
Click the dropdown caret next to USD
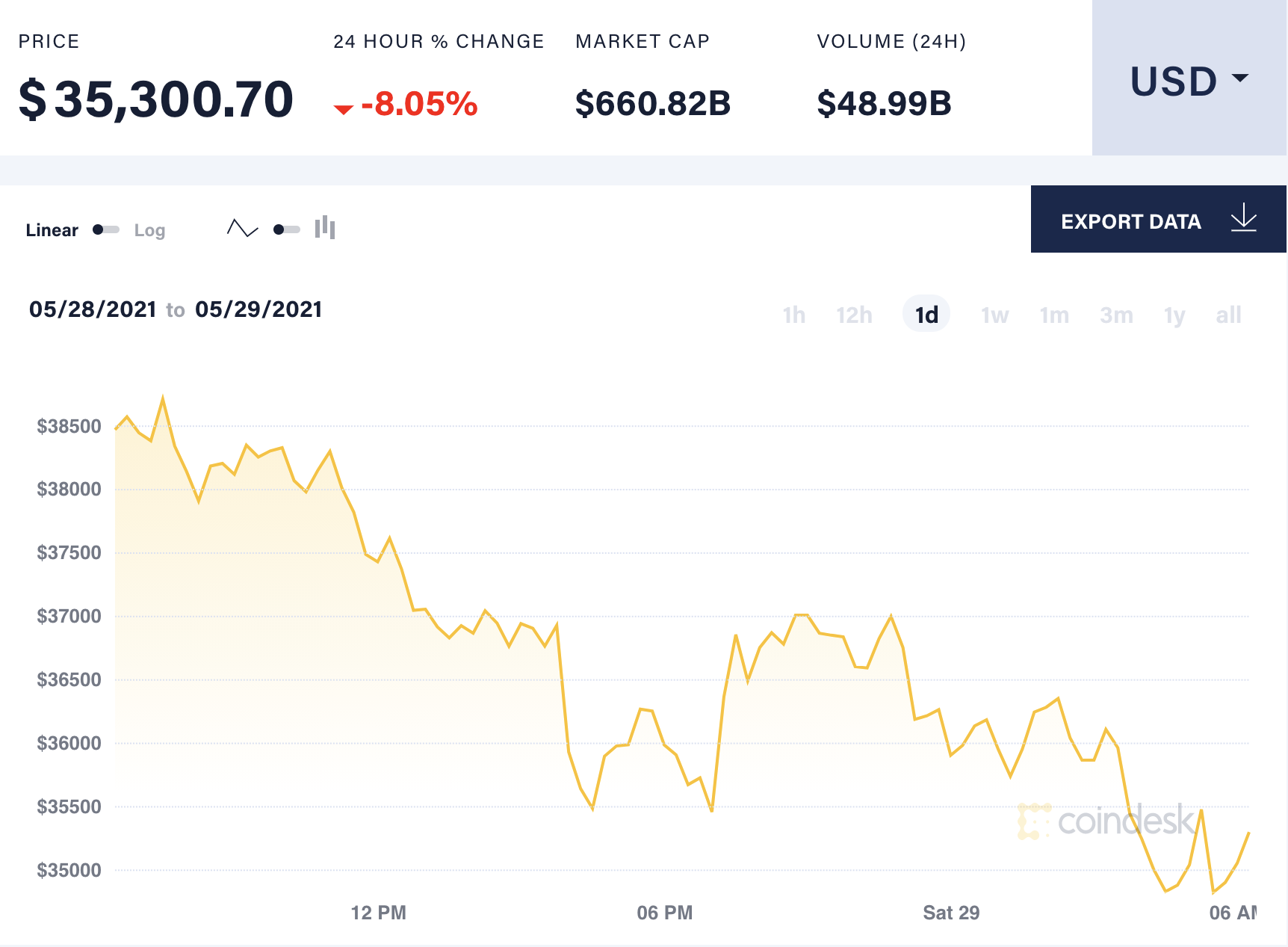coord(1239,78)
